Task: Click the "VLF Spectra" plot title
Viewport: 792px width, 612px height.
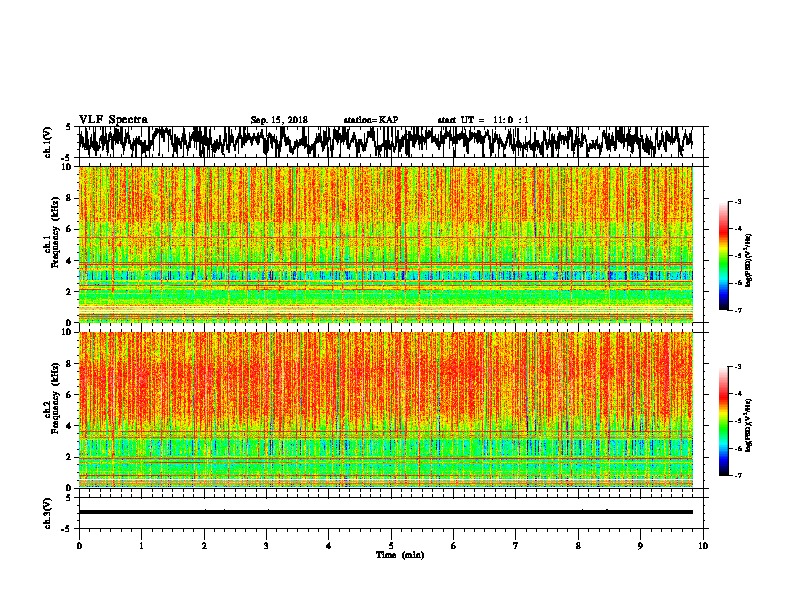Action: tap(113, 120)
